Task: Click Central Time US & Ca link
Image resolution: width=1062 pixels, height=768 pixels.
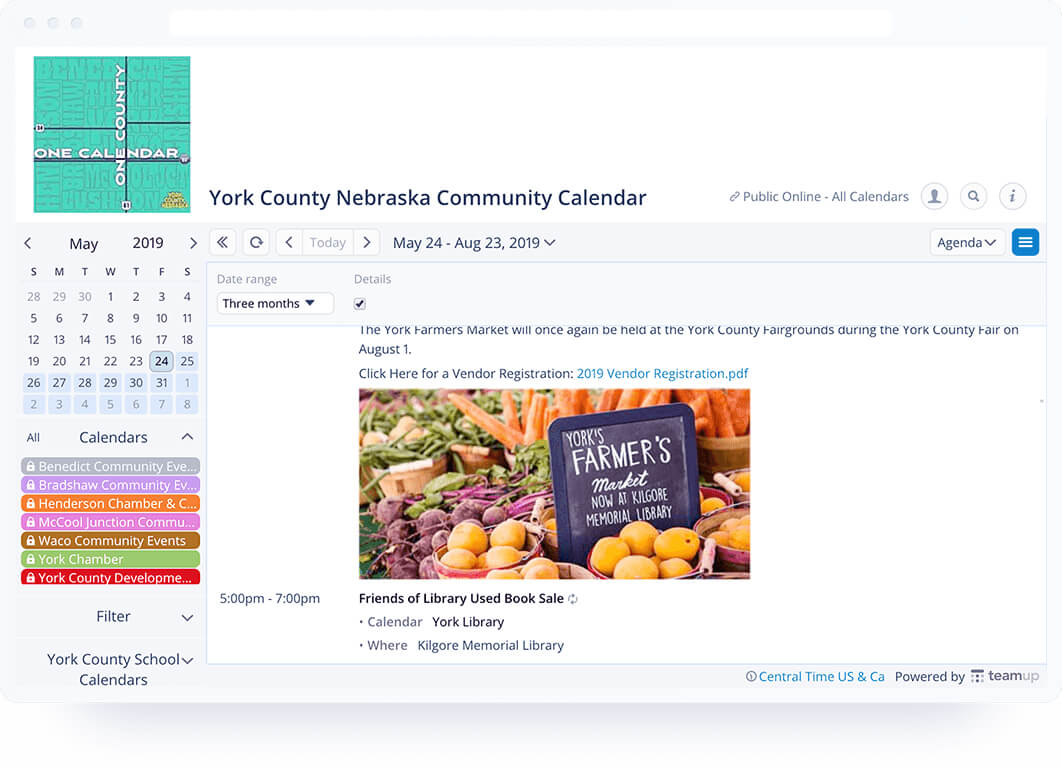Action: 822,677
